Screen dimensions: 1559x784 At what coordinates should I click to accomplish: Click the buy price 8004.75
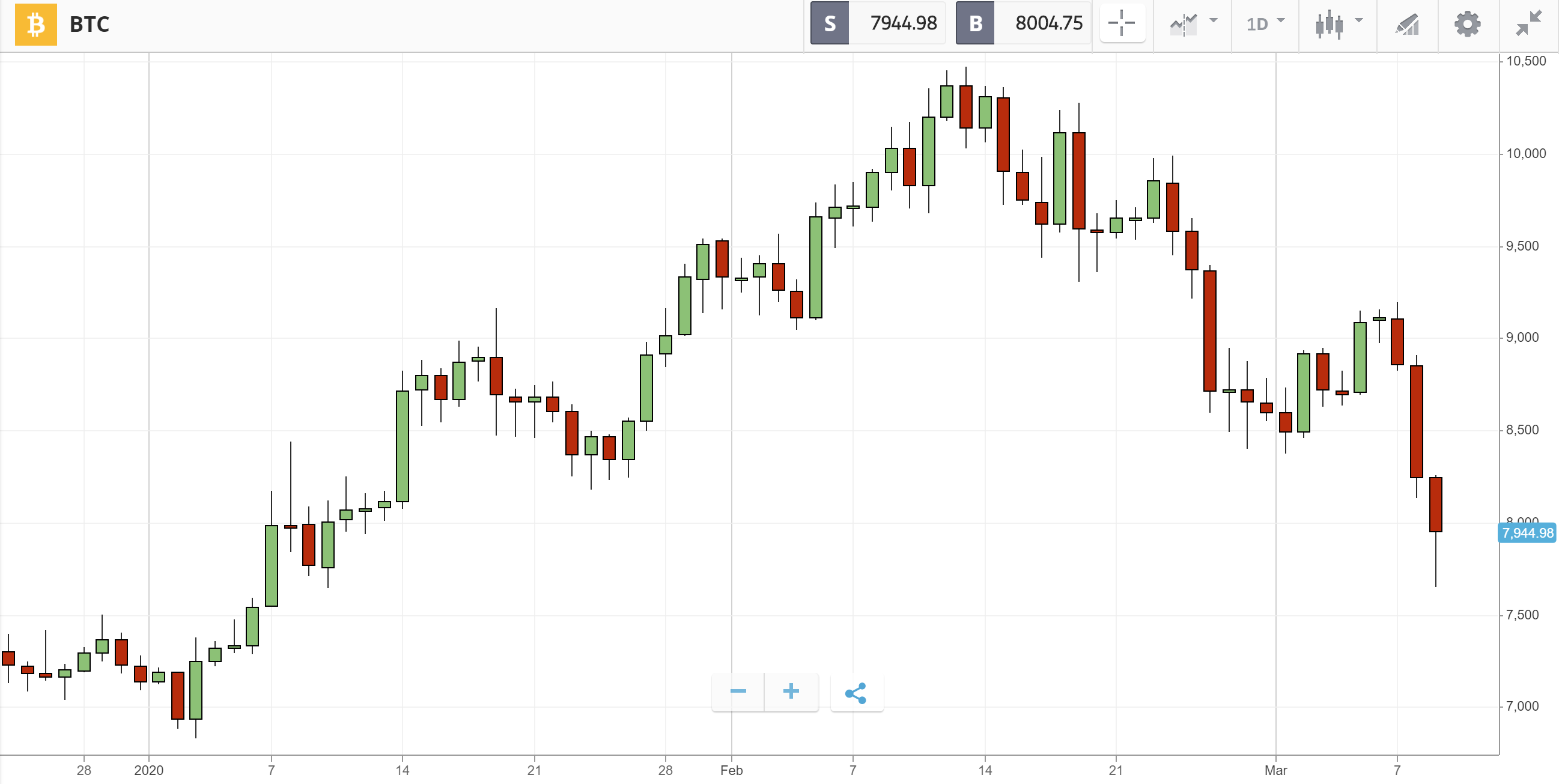point(1048,23)
